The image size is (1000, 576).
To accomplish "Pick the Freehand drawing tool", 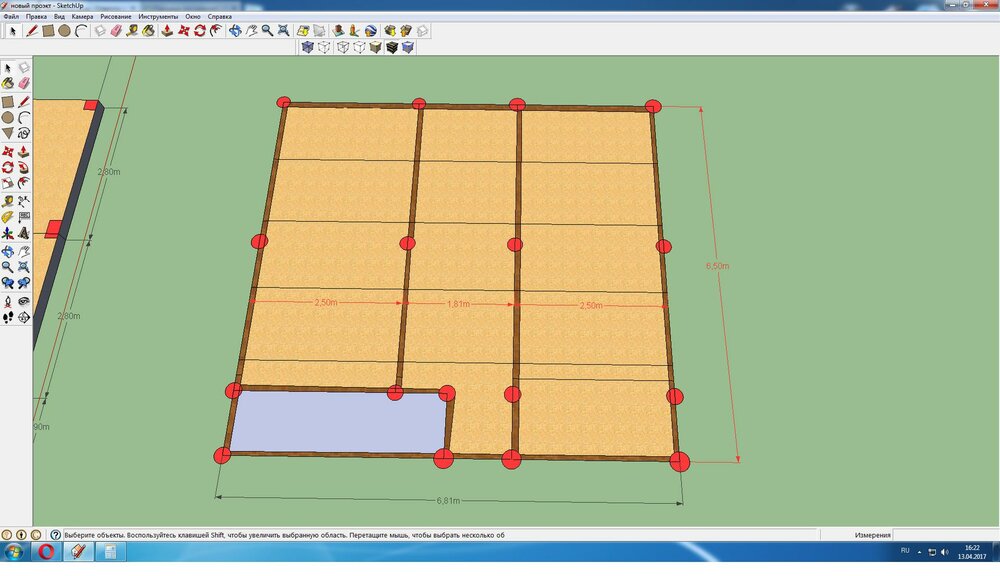I will [24, 133].
